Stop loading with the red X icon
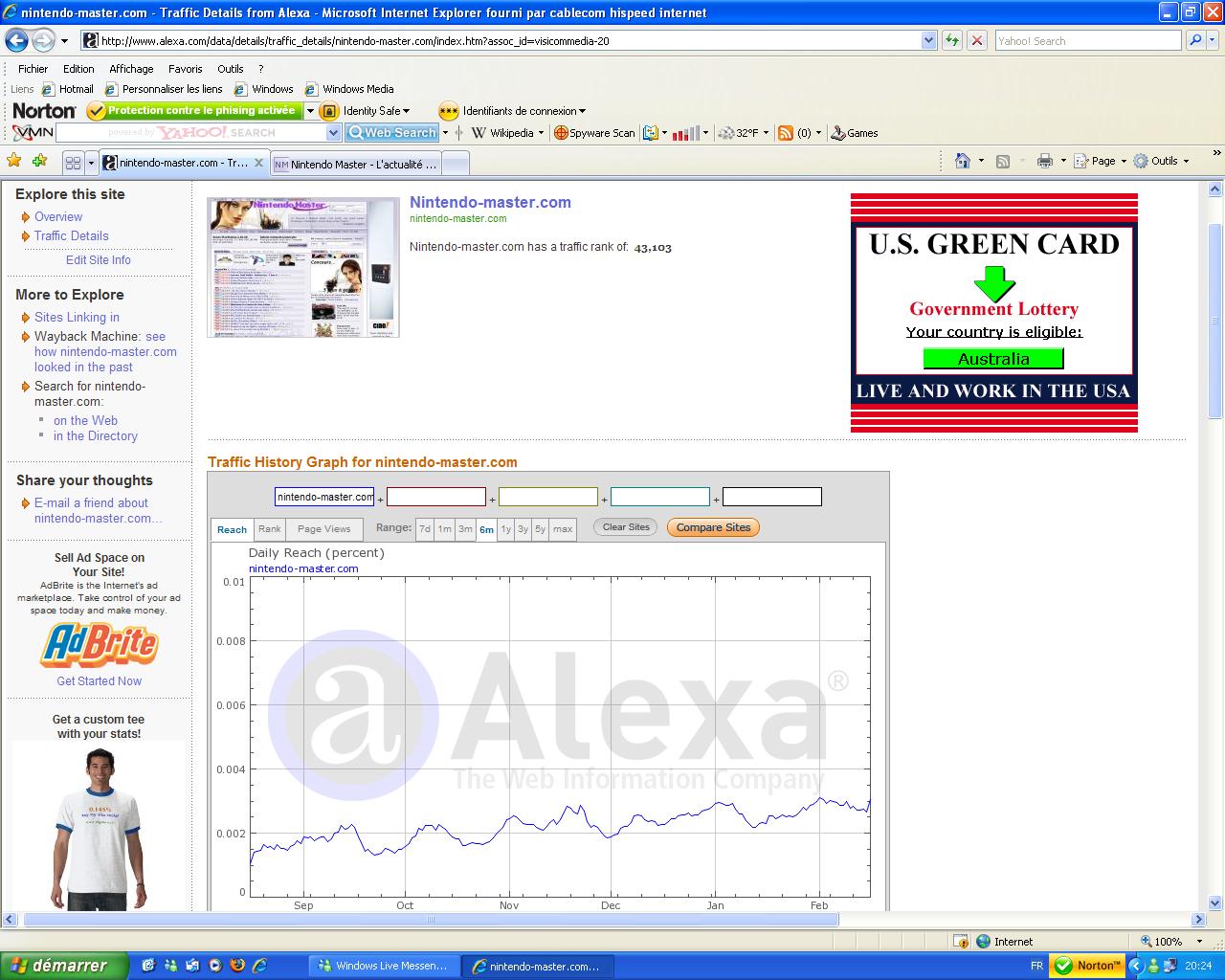Screen dimensions: 1225x980 pos(976,40)
